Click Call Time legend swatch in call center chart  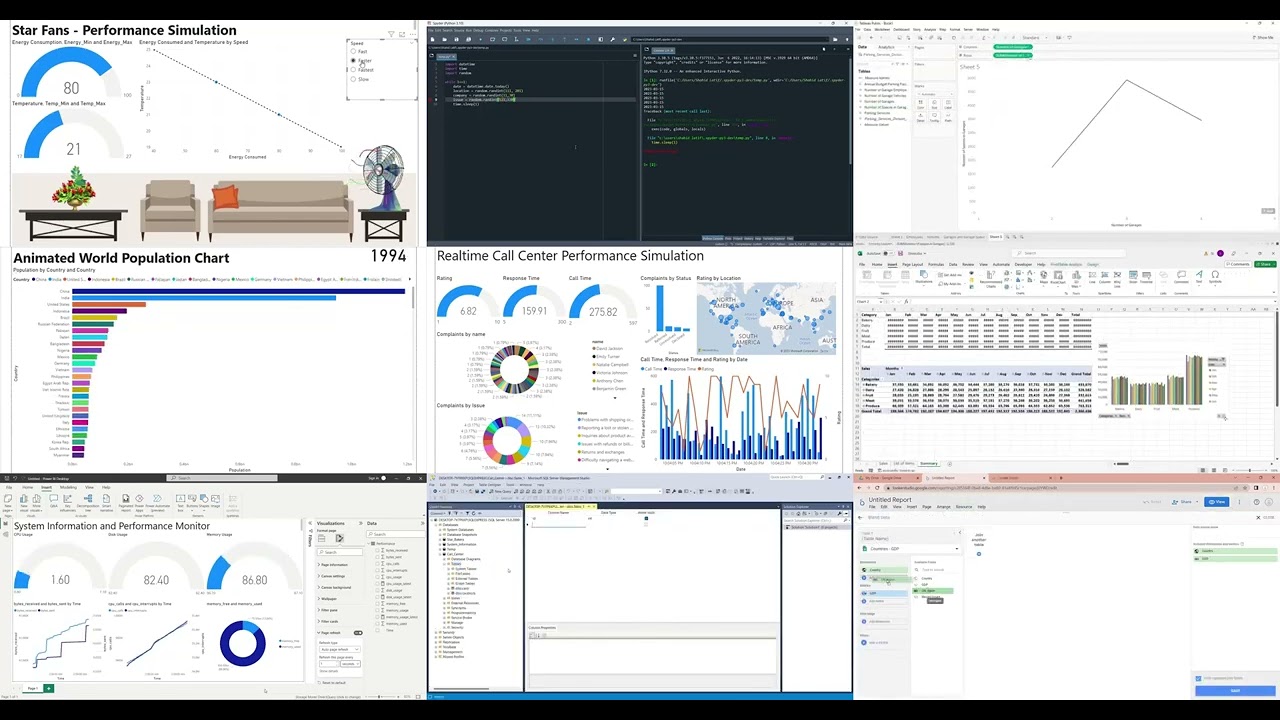coord(643,369)
